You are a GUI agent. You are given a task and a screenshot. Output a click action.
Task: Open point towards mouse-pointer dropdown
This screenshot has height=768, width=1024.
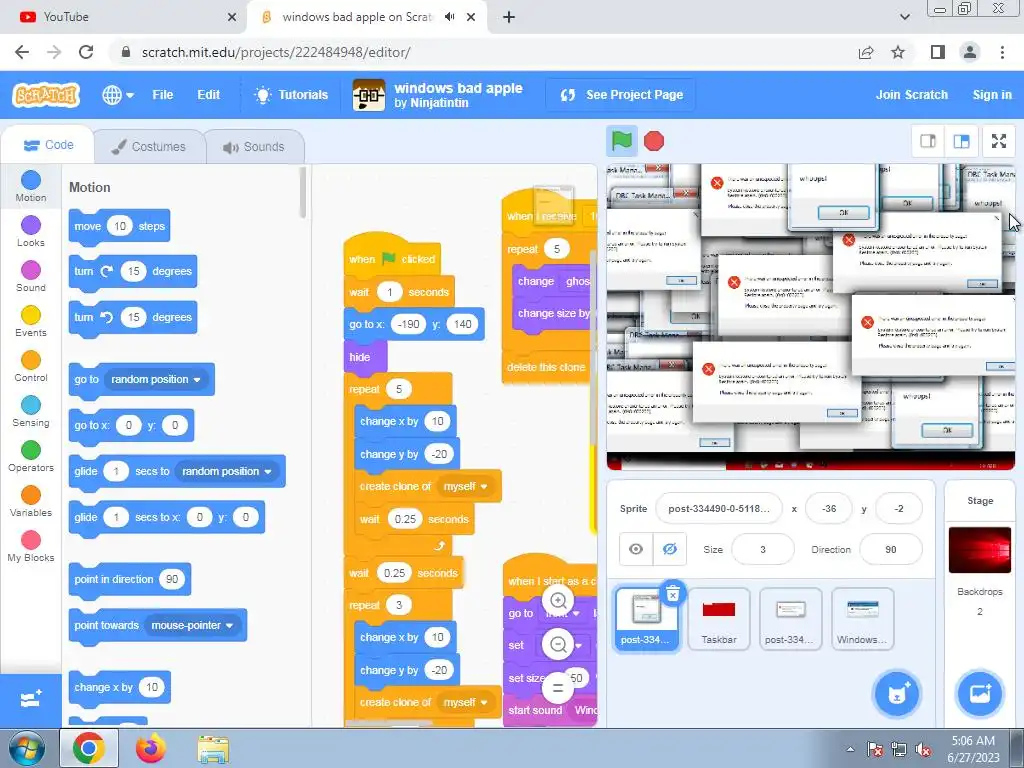pyautogui.click(x=192, y=626)
